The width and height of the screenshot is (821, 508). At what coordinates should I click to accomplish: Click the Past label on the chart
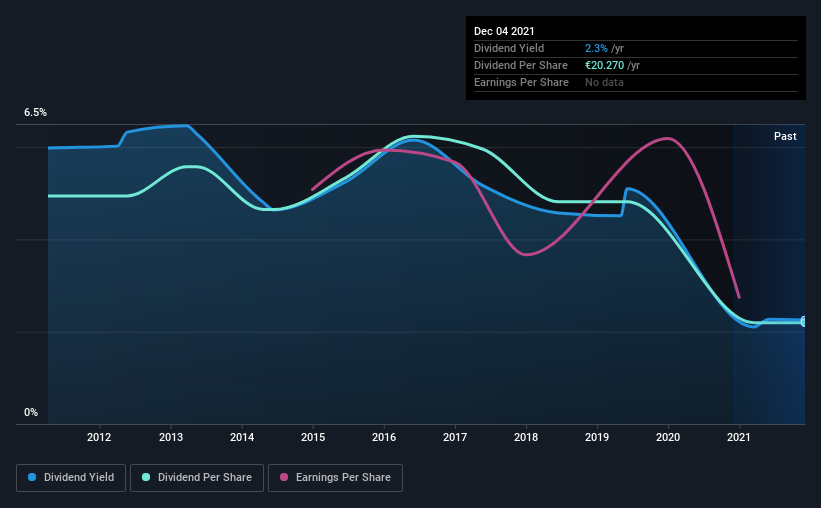tap(785, 136)
